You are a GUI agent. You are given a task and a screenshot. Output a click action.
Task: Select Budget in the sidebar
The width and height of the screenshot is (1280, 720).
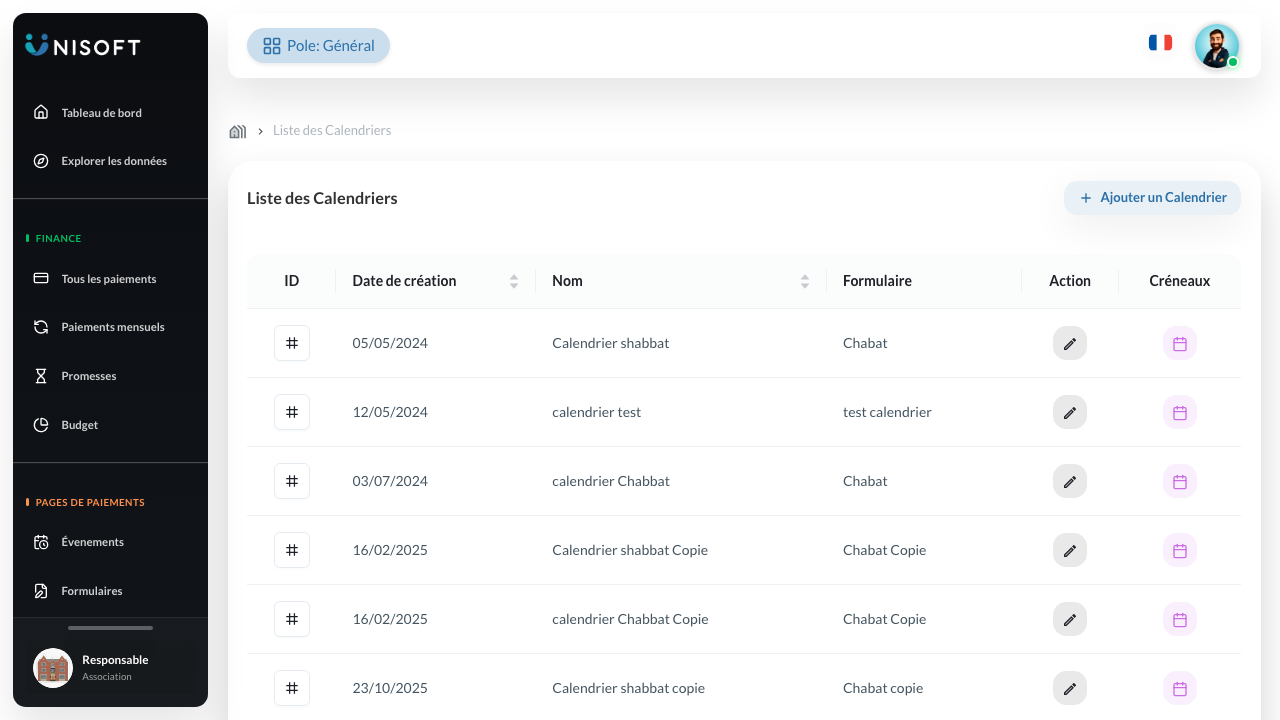(110, 425)
